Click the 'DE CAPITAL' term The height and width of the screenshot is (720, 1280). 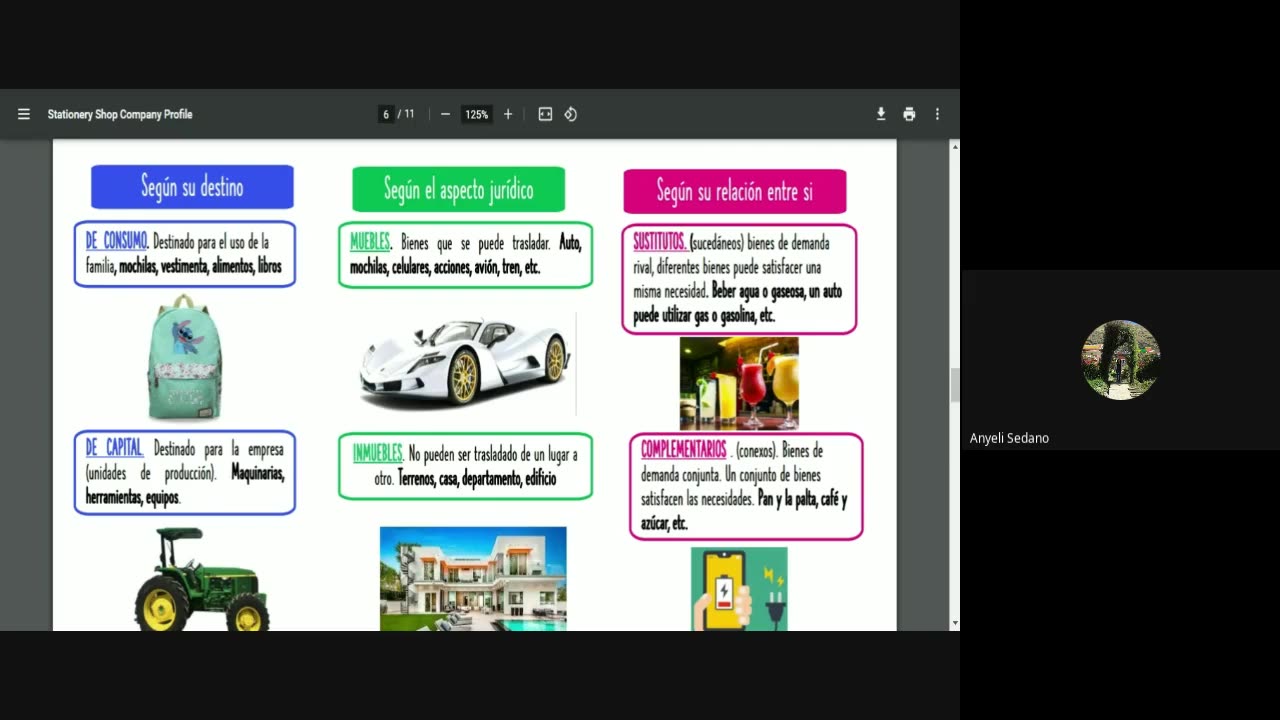coord(114,449)
